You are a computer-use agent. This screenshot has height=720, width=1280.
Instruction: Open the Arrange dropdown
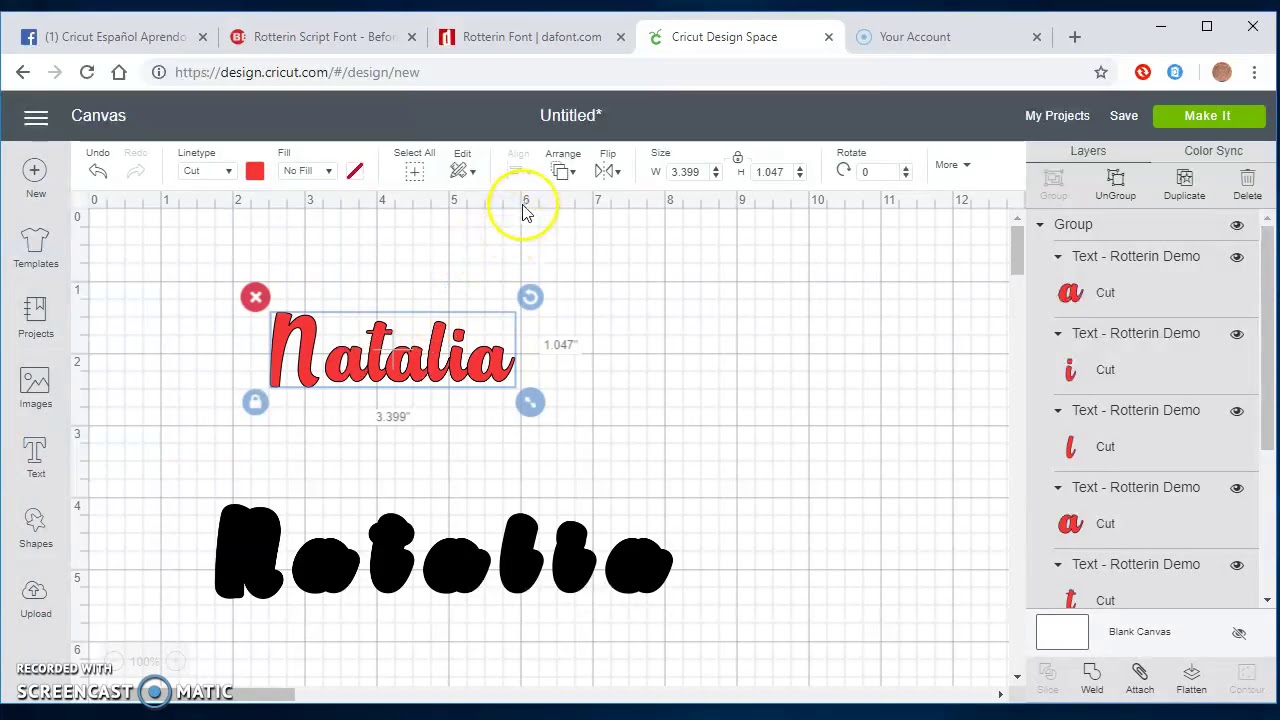pyautogui.click(x=564, y=172)
